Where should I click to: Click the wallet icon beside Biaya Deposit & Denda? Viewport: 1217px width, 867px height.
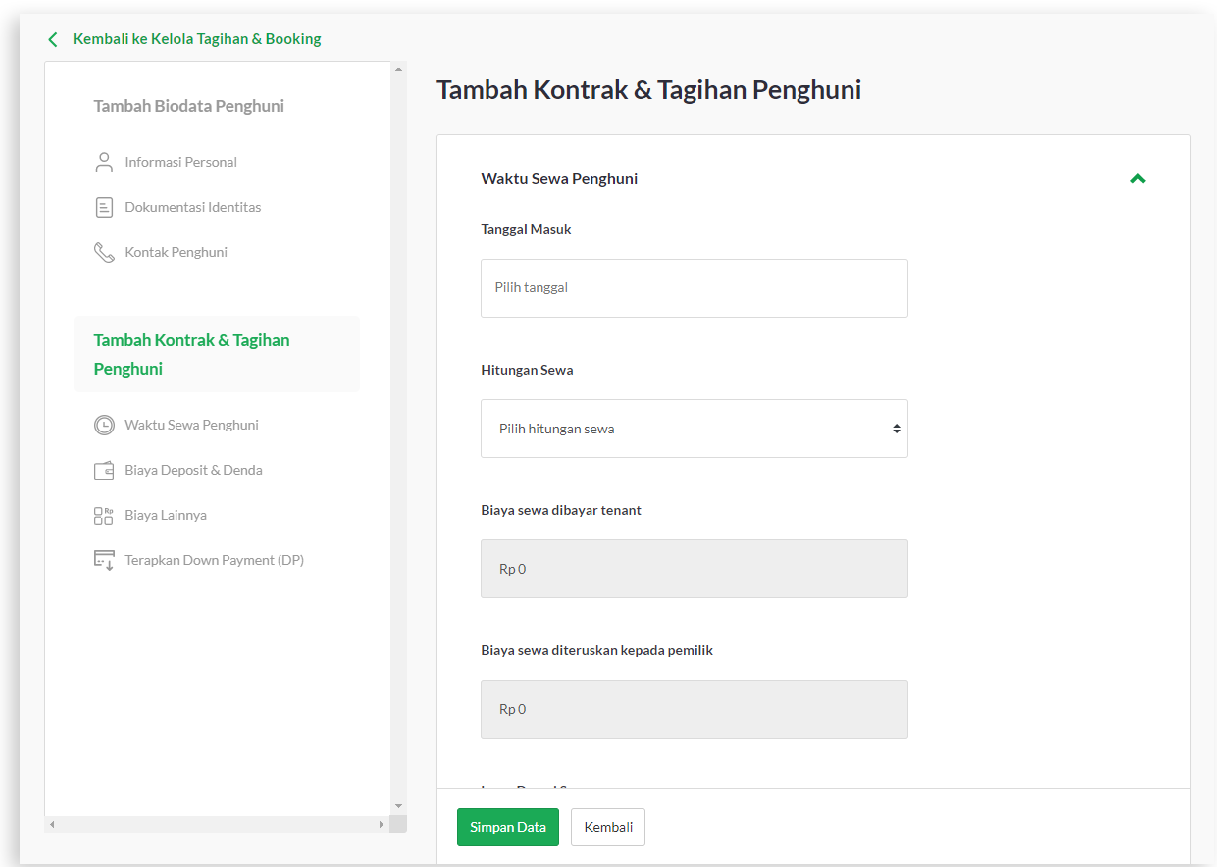coord(104,470)
